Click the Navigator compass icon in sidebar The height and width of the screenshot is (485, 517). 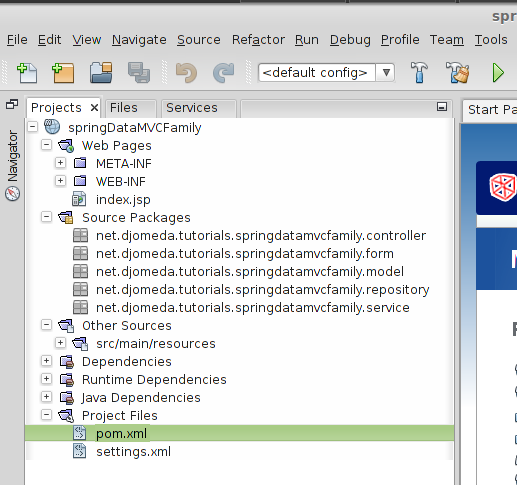click(x=12, y=194)
